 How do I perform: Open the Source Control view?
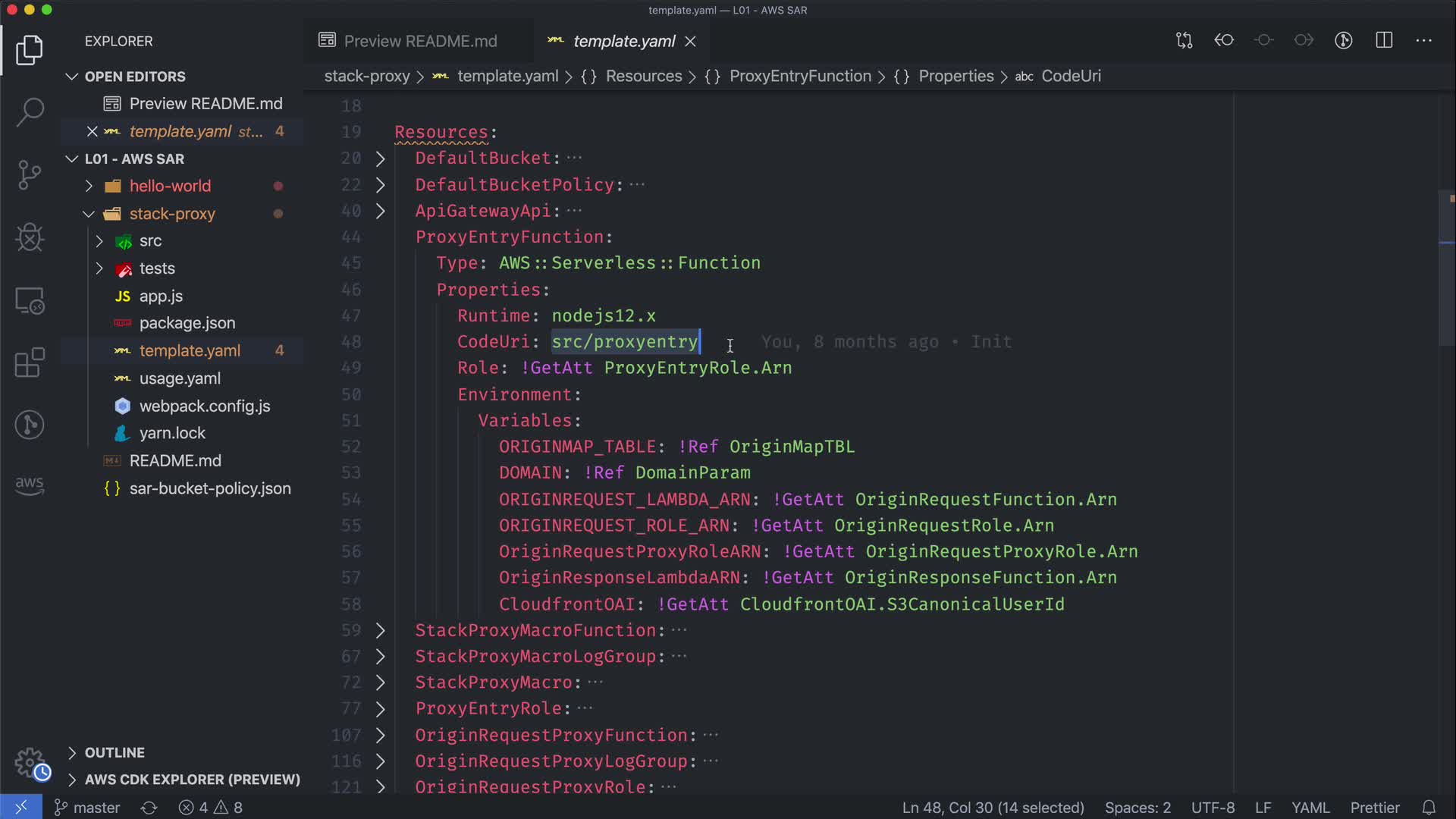(x=30, y=175)
